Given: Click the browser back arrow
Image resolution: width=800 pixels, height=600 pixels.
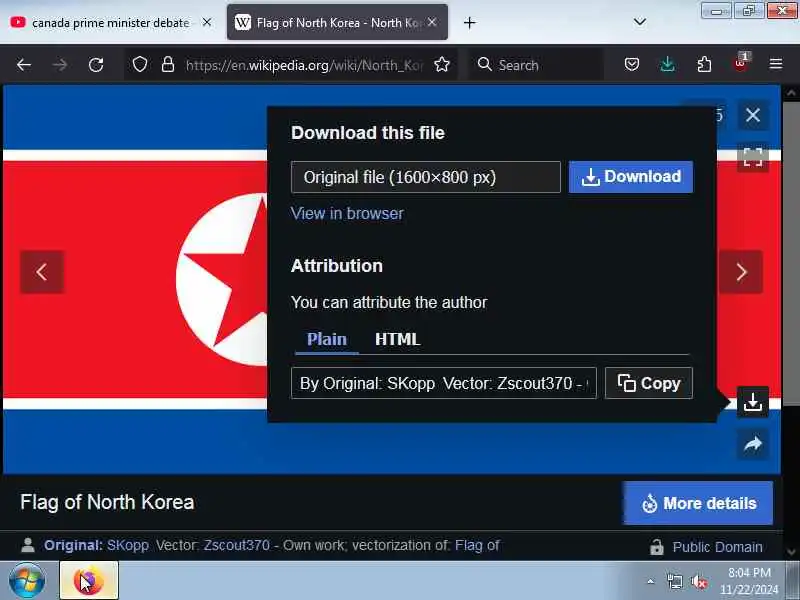Looking at the screenshot, I should point(24,65).
